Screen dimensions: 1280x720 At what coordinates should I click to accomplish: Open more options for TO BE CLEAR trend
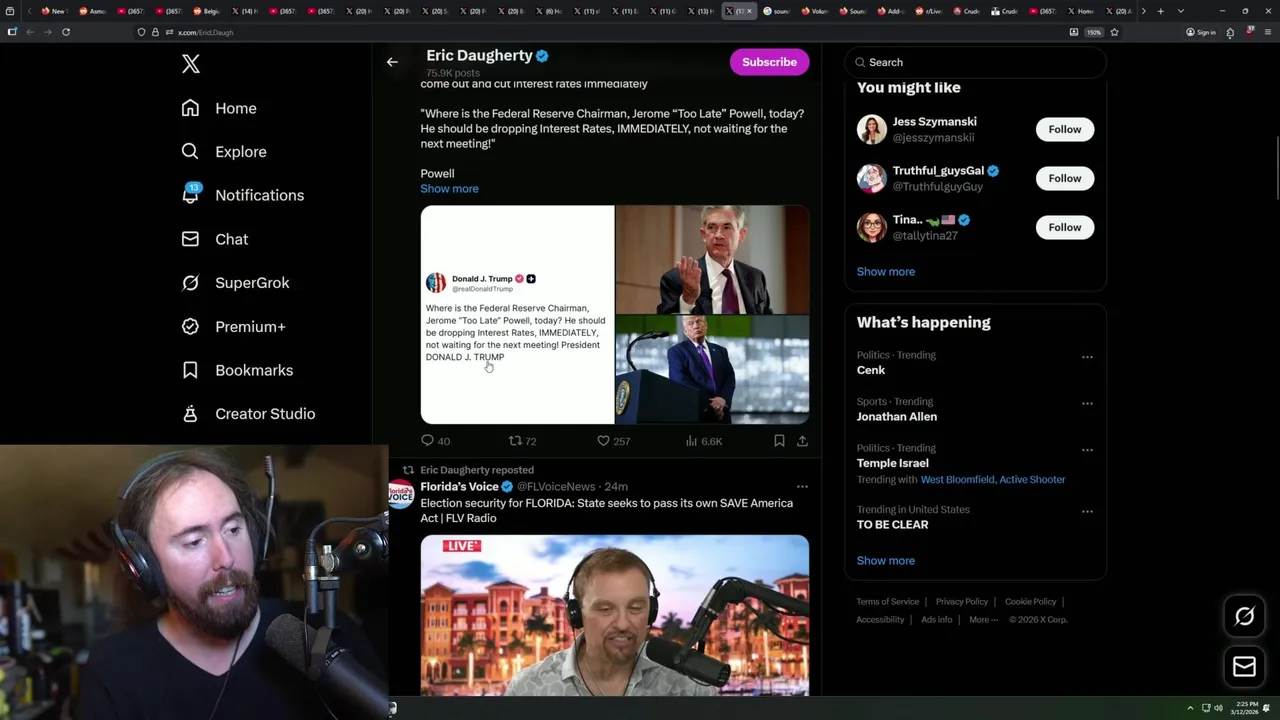1087,511
